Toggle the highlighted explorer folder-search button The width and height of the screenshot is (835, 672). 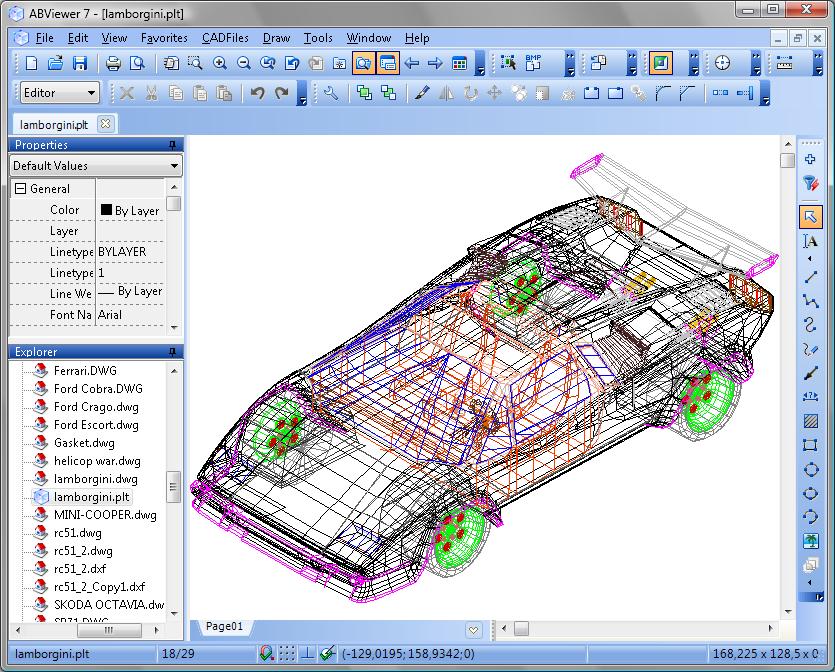(363, 63)
